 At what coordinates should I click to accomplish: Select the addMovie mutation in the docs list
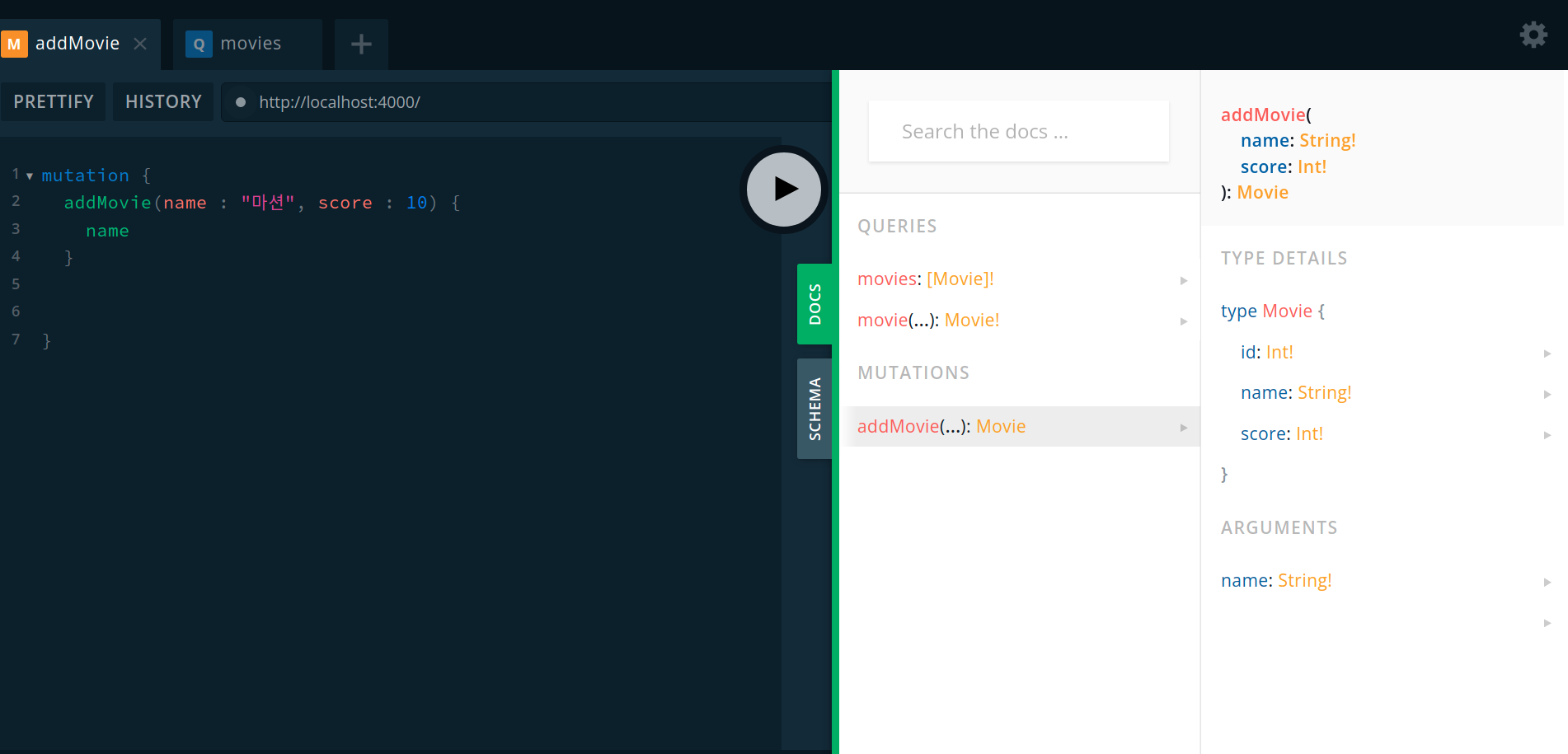pyautogui.click(x=899, y=426)
